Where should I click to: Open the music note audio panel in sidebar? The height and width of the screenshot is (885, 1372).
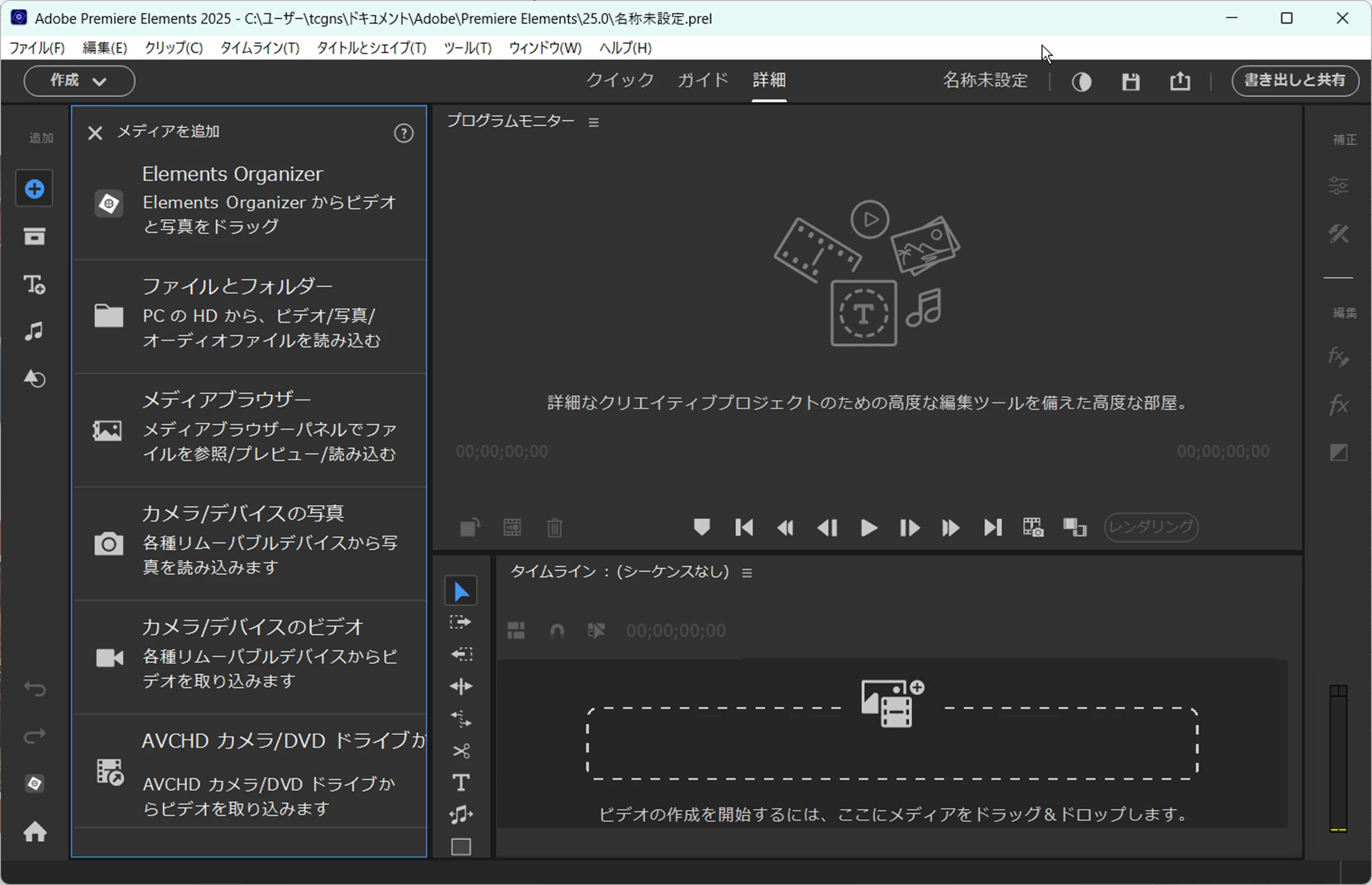pos(35,331)
